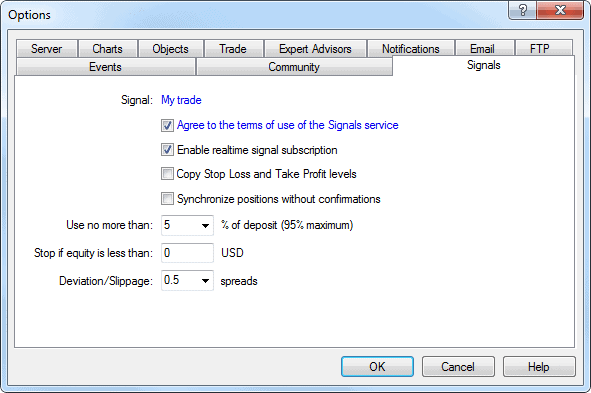Viewport: 591px width, 393px height.
Task: Enable Copy Stop Loss and Take Profit levels
Action: pyautogui.click(x=167, y=174)
